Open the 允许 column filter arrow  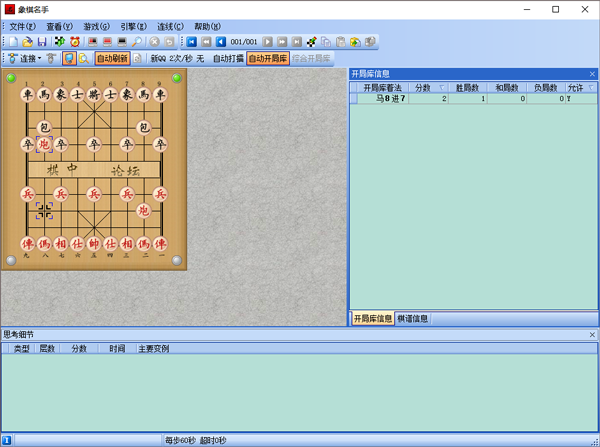tap(591, 88)
